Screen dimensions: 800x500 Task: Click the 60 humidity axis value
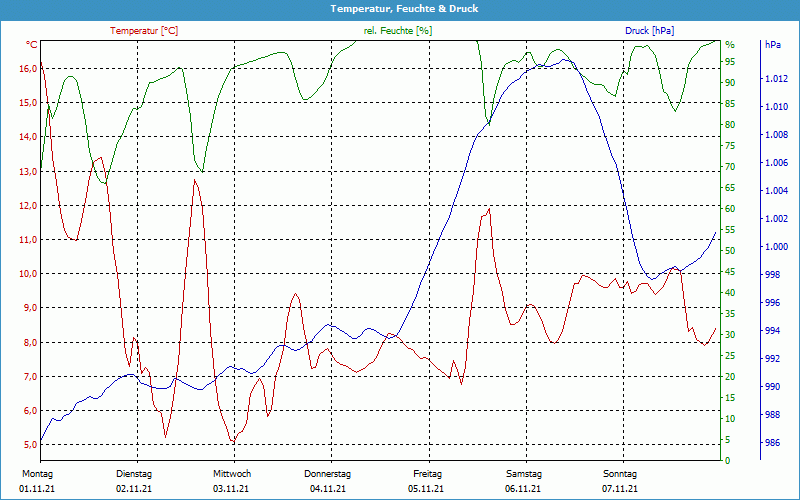(730, 209)
